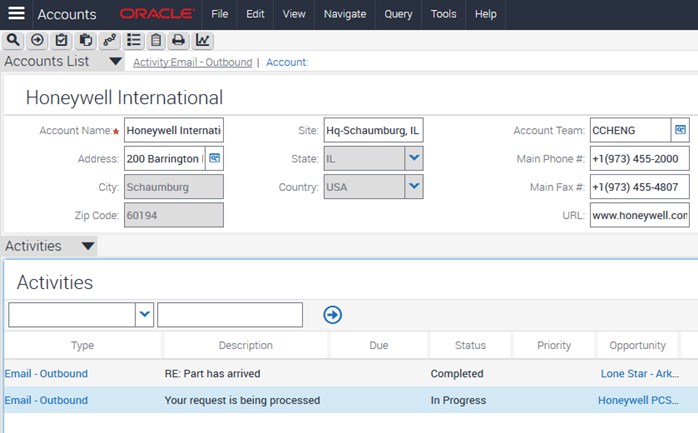Open the View menu
This screenshot has height=433, width=698.
click(x=294, y=14)
